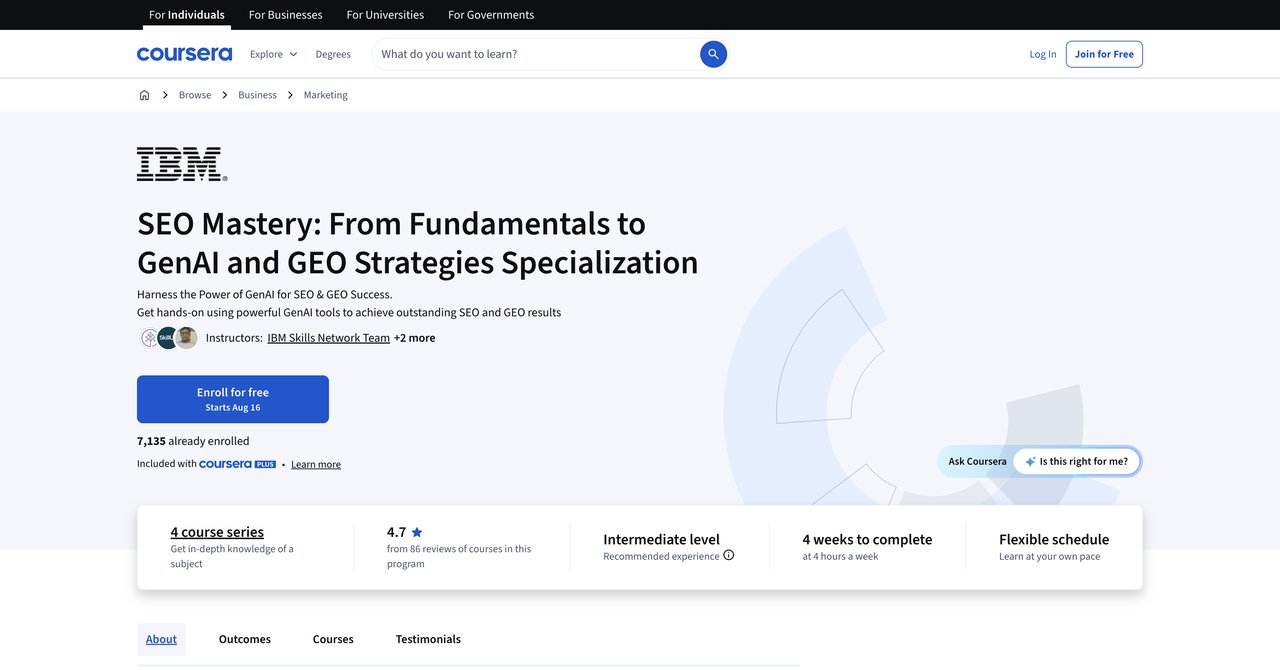Click Enroll for free button
Viewport: 1280px width, 670px height.
tap(233, 399)
